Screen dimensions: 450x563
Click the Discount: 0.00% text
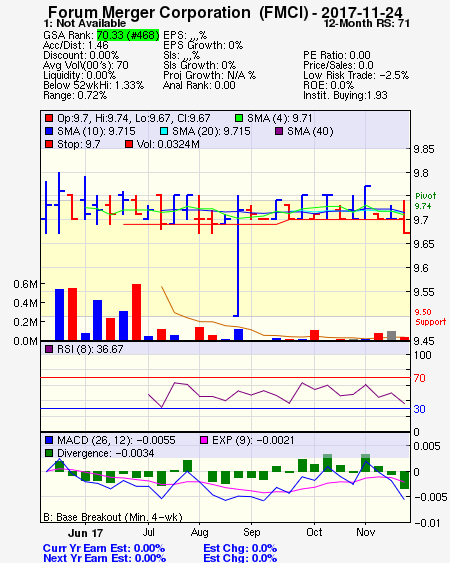coord(81,55)
